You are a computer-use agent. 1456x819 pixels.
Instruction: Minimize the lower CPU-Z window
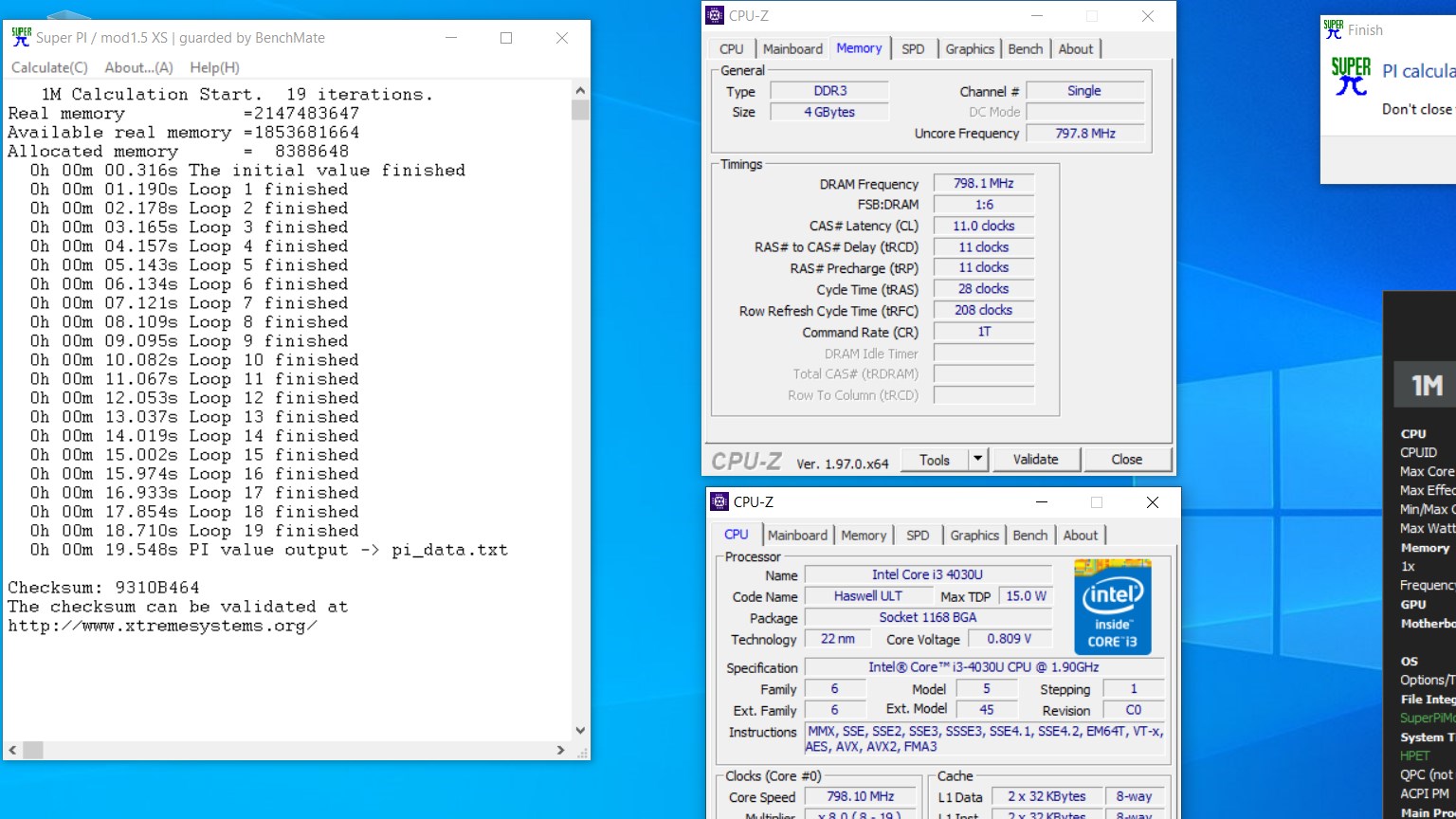[x=1042, y=502]
